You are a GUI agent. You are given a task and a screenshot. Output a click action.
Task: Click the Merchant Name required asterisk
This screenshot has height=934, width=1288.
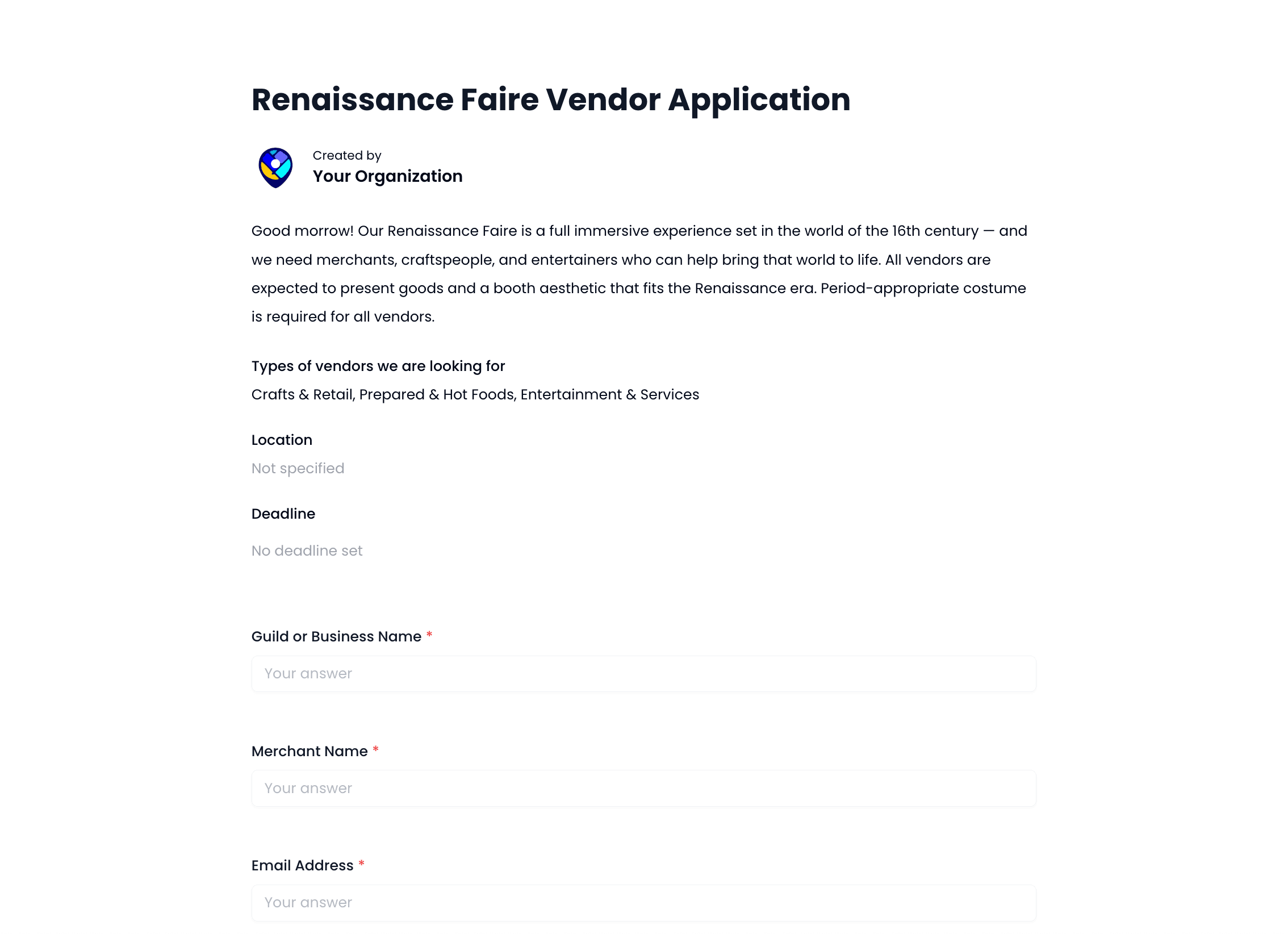(x=375, y=750)
